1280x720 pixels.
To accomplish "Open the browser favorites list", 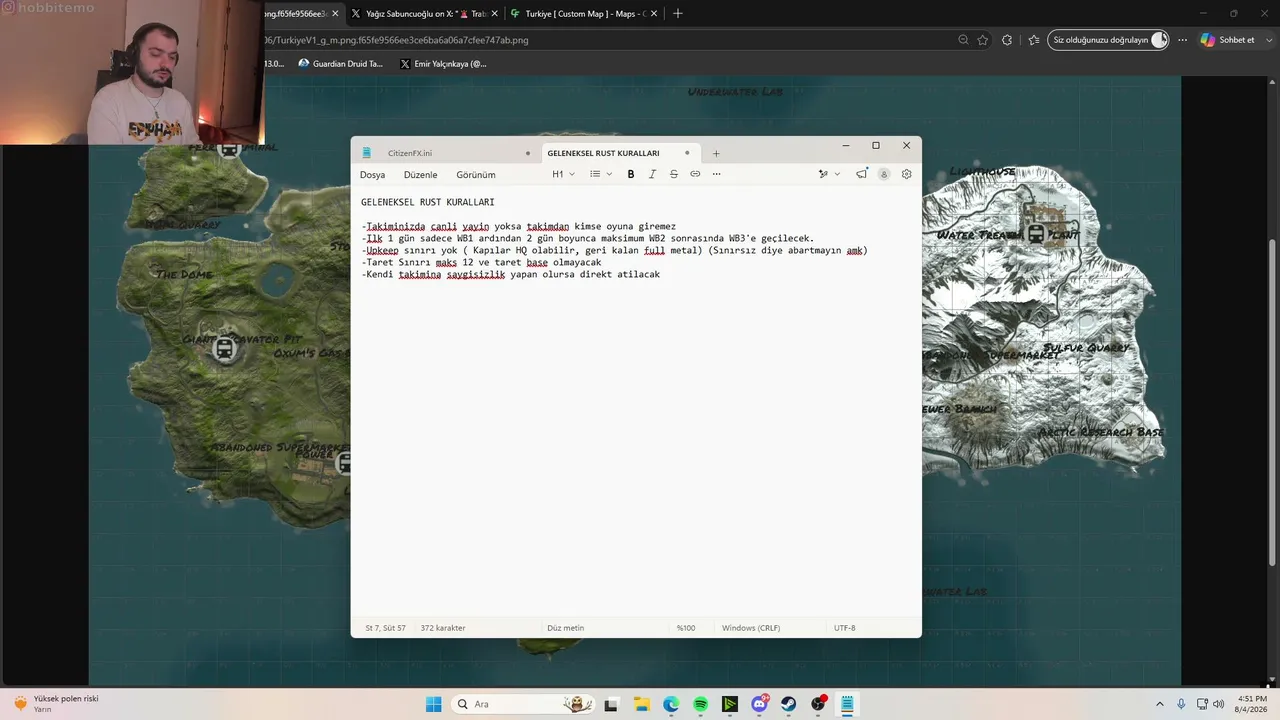I will click(1033, 40).
